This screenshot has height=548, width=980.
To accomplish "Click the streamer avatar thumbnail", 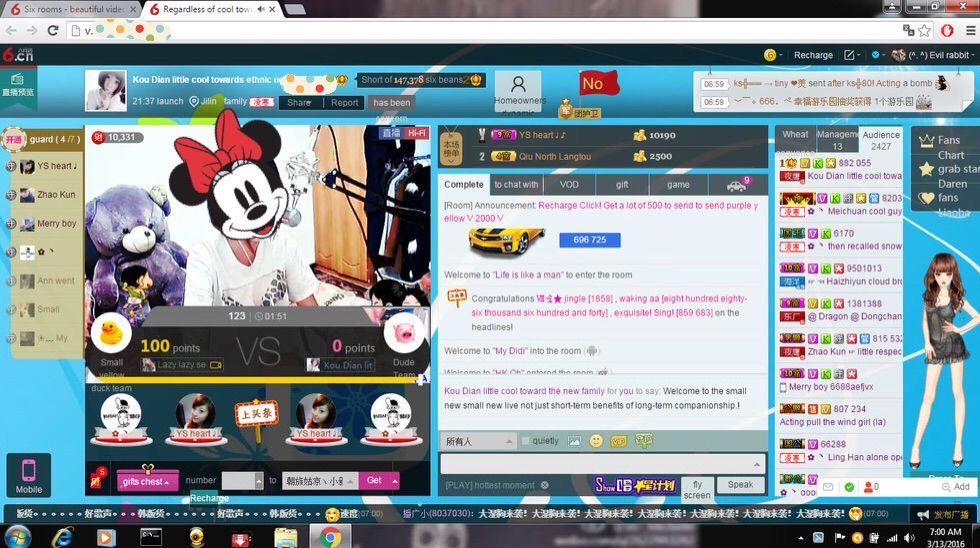I will pos(105,91).
